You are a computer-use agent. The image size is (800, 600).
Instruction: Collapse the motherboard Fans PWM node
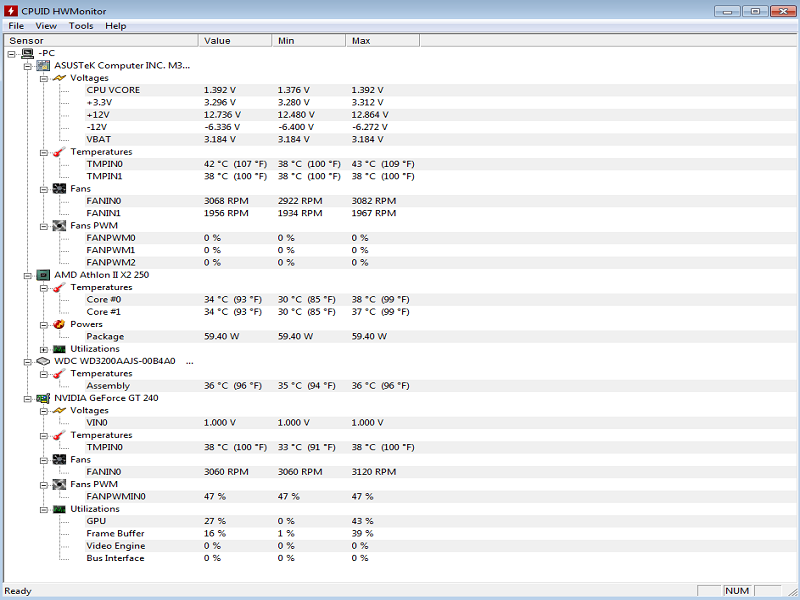click(x=44, y=226)
